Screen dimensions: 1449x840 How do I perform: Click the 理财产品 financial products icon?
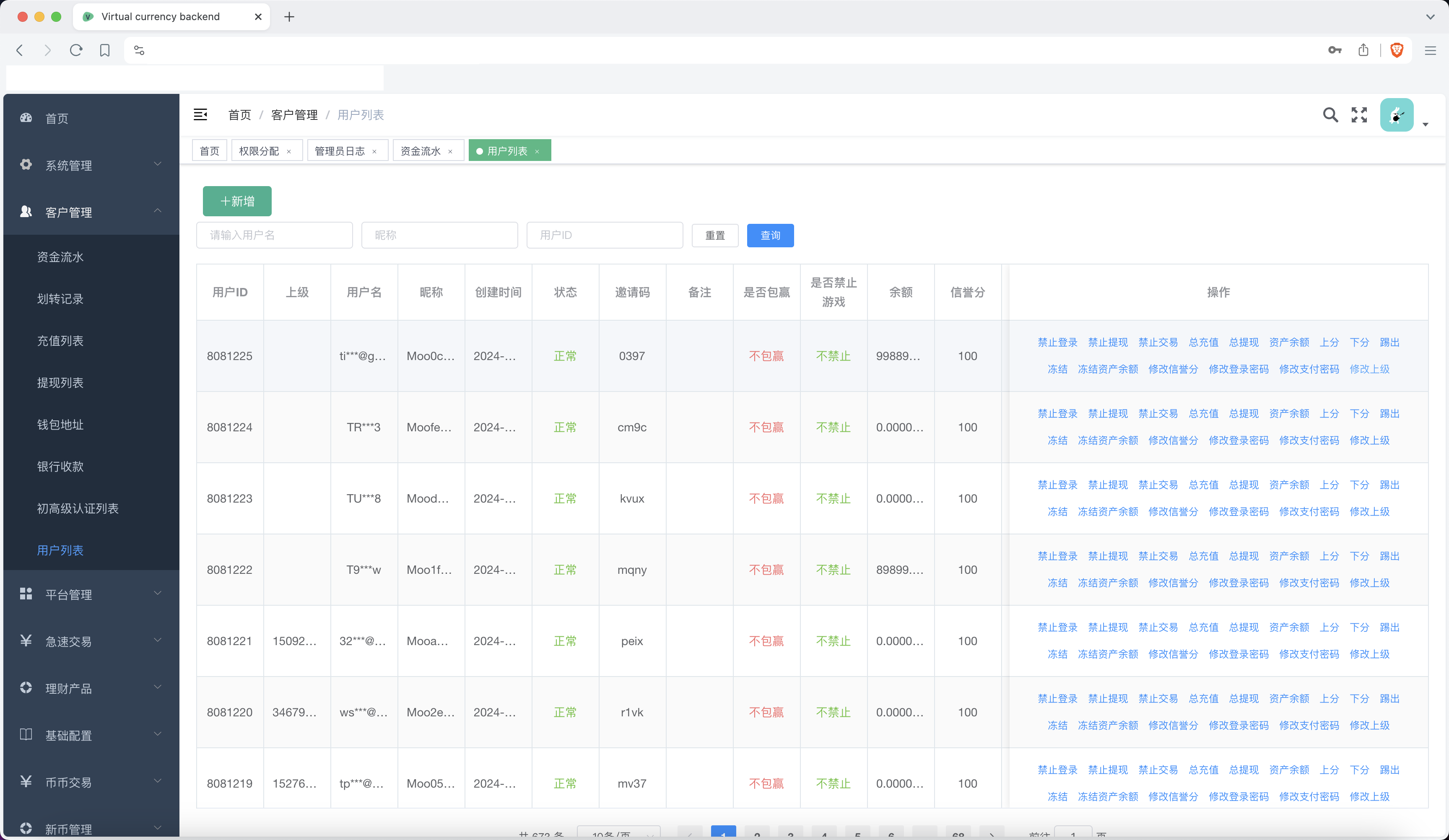point(27,688)
